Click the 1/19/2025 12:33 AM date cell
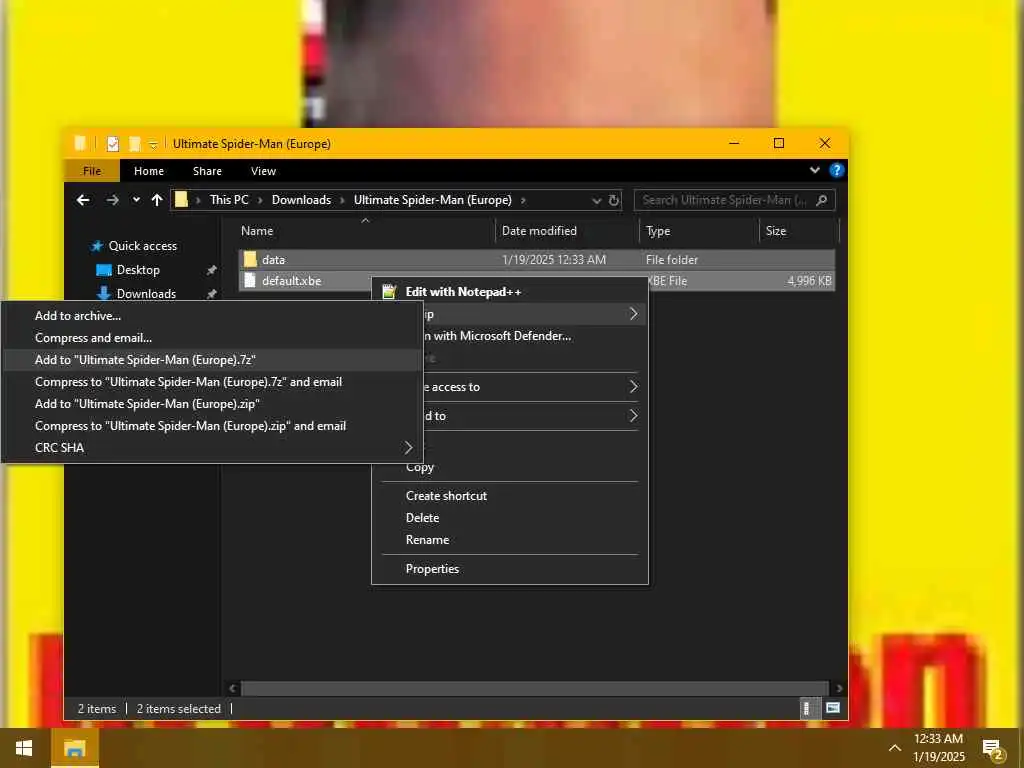The width and height of the screenshot is (1024, 768). (554, 259)
